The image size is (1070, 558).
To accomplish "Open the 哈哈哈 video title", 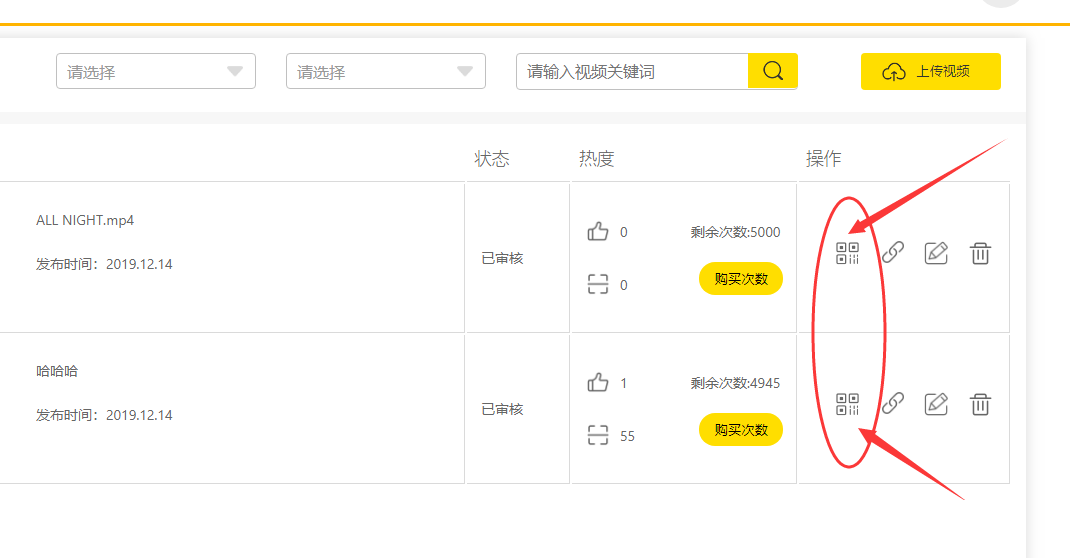I will [x=57, y=371].
